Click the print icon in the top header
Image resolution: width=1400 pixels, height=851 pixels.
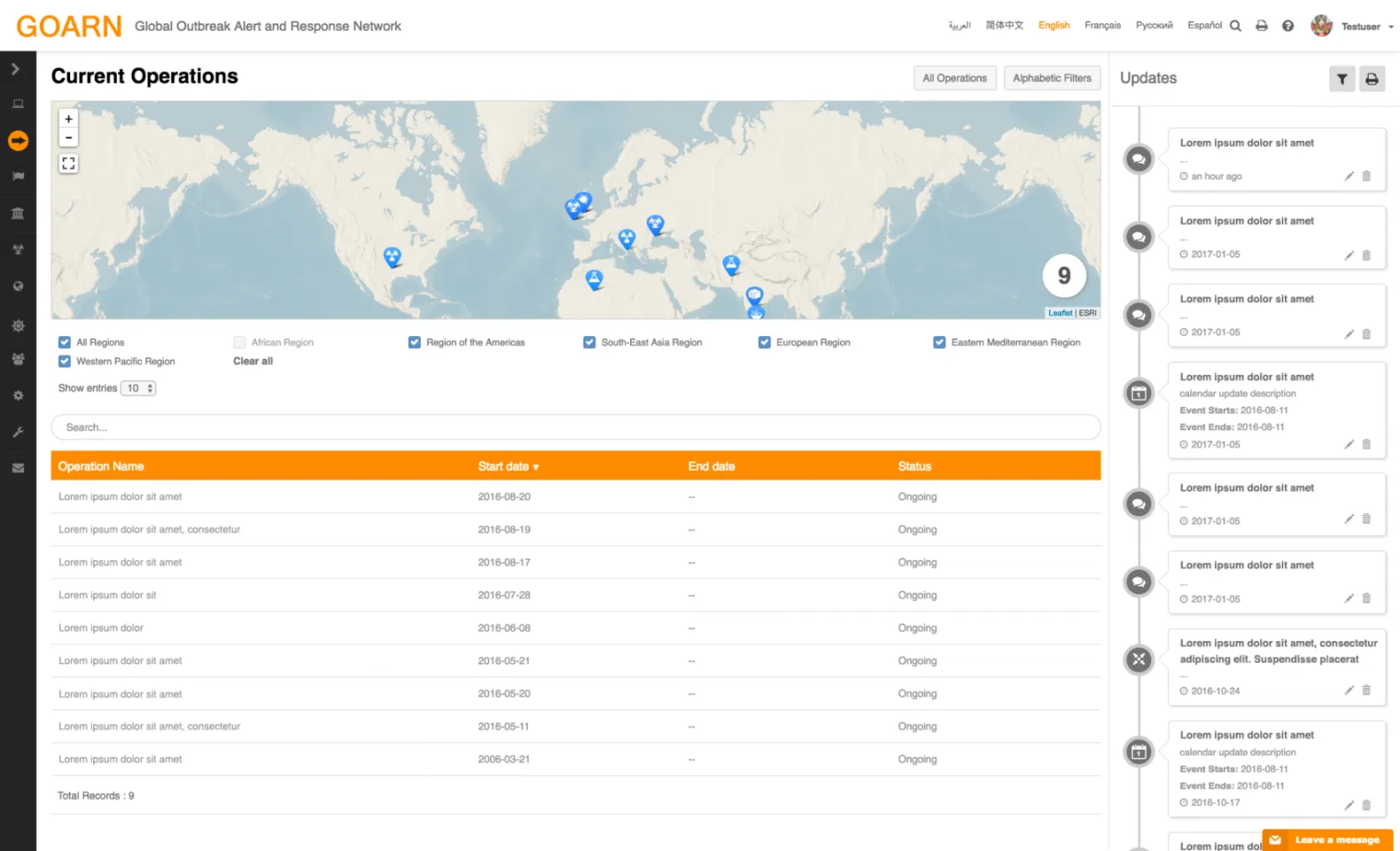click(x=1262, y=26)
